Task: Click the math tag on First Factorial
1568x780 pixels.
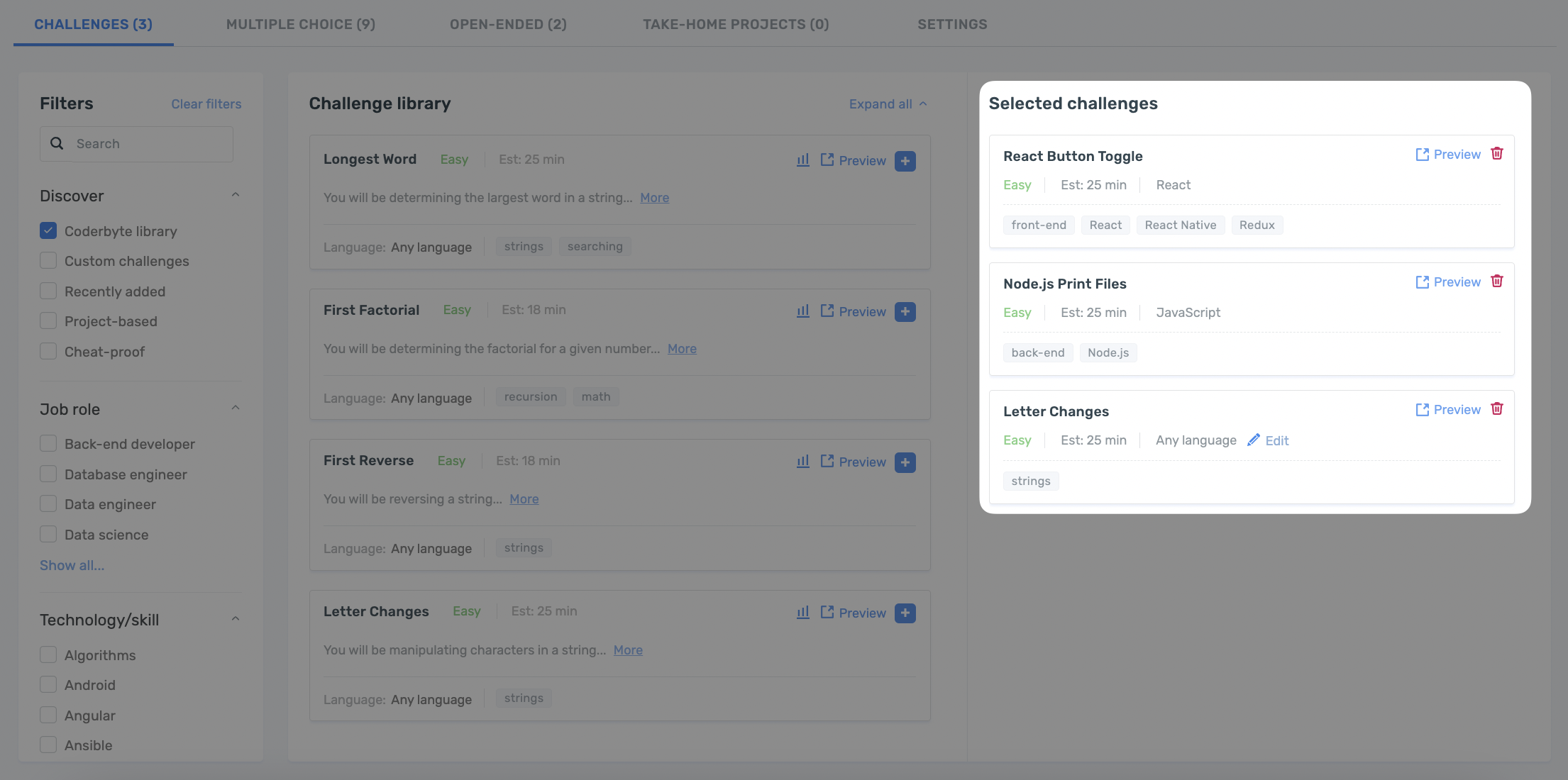Action: pyautogui.click(x=596, y=397)
